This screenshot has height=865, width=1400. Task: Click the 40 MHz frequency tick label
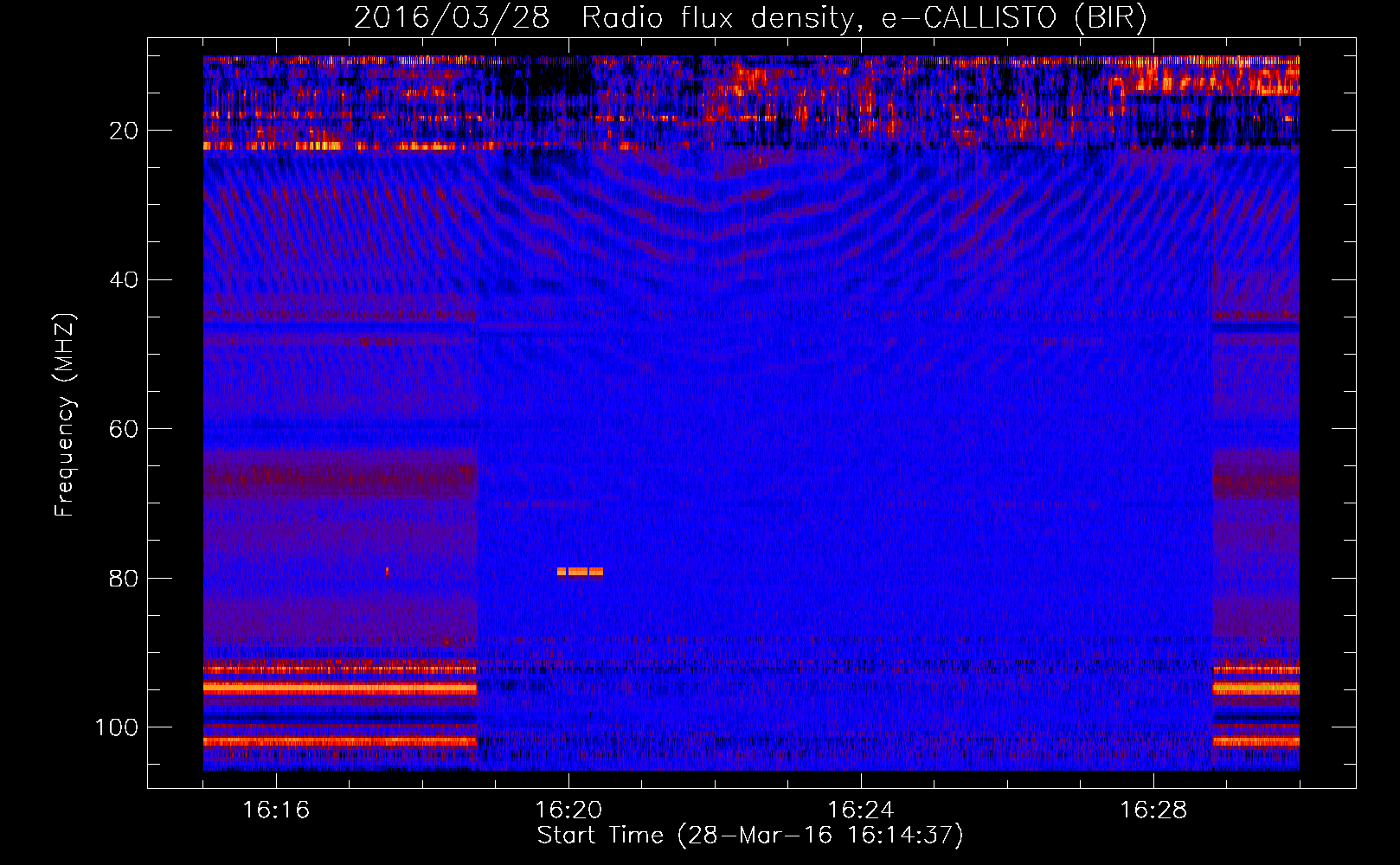124,280
